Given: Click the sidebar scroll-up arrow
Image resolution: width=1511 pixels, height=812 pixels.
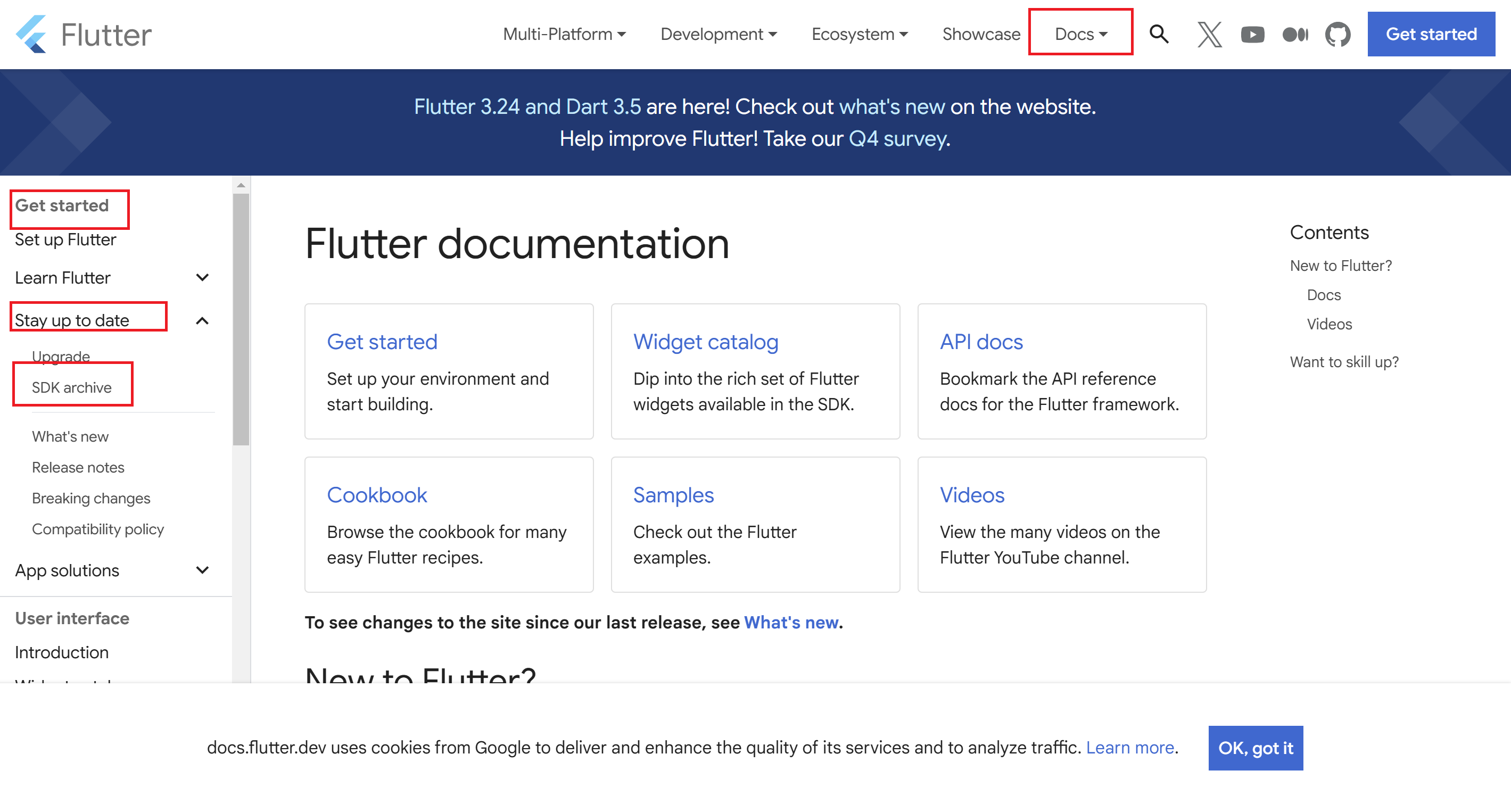Looking at the screenshot, I should pyautogui.click(x=241, y=185).
